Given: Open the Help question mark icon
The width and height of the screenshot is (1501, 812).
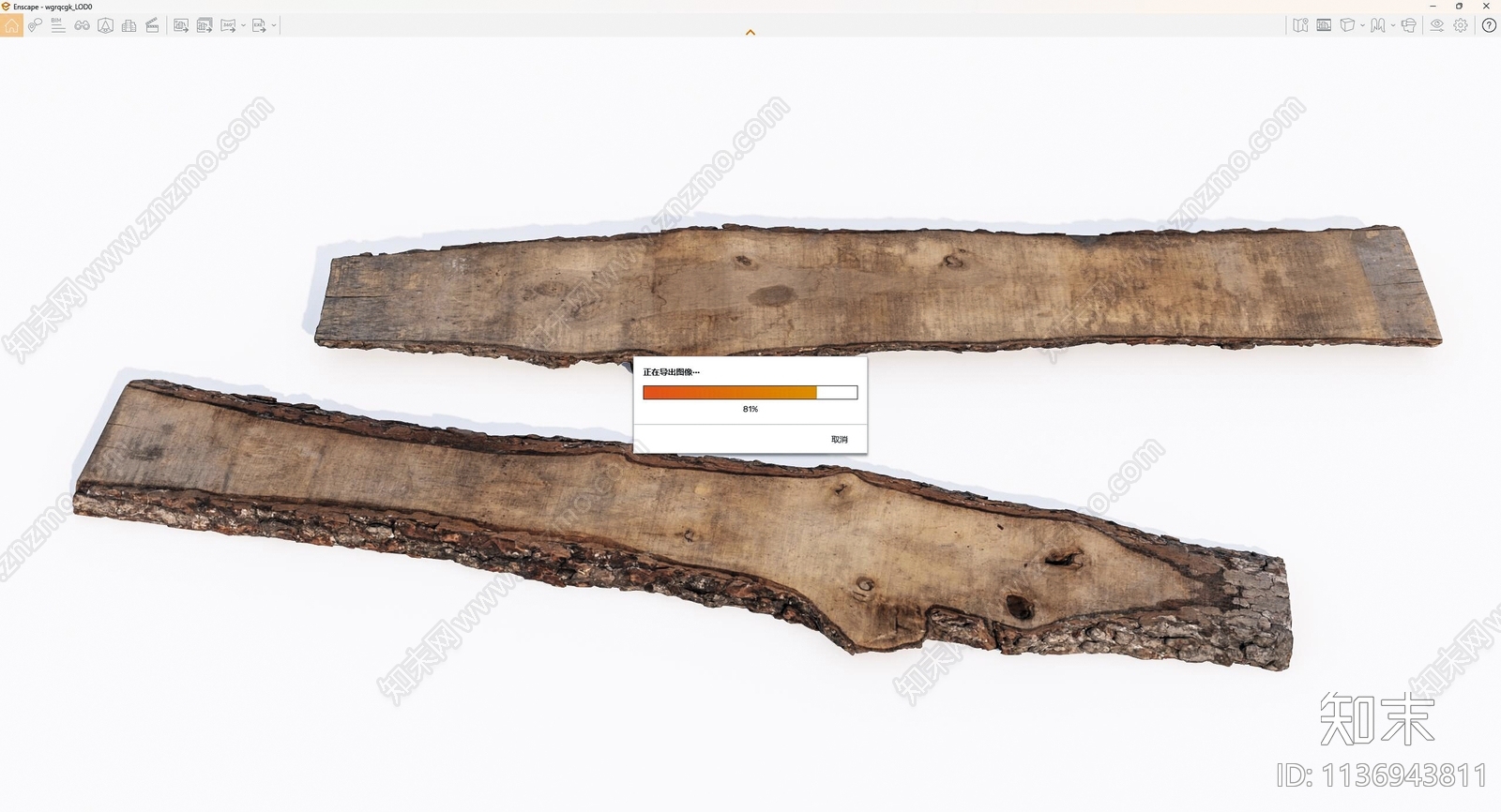Looking at the screenshot, I should [x=1489, y=25].
